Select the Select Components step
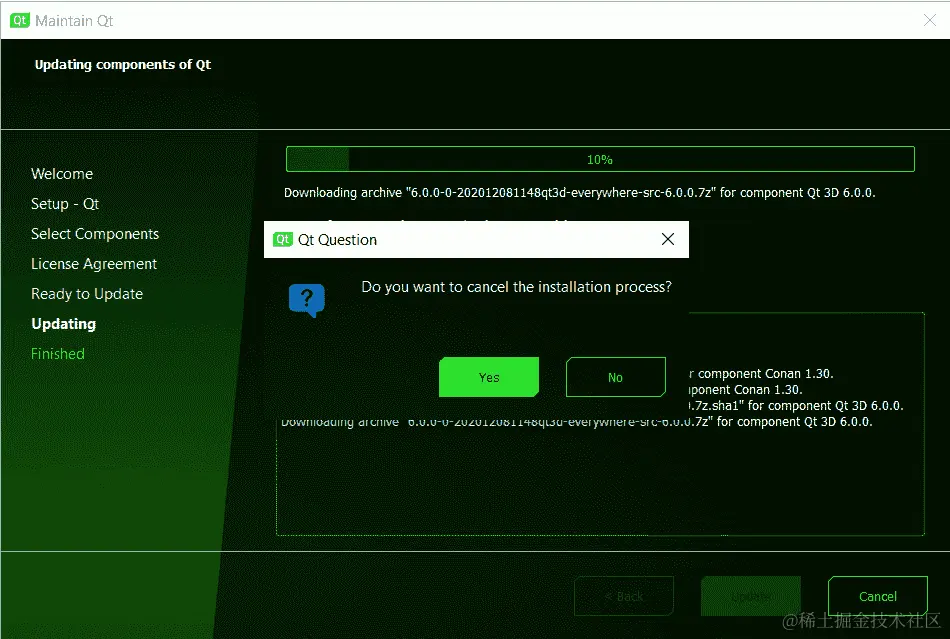This screenshot has width=950, height=639. pos(95,234)
